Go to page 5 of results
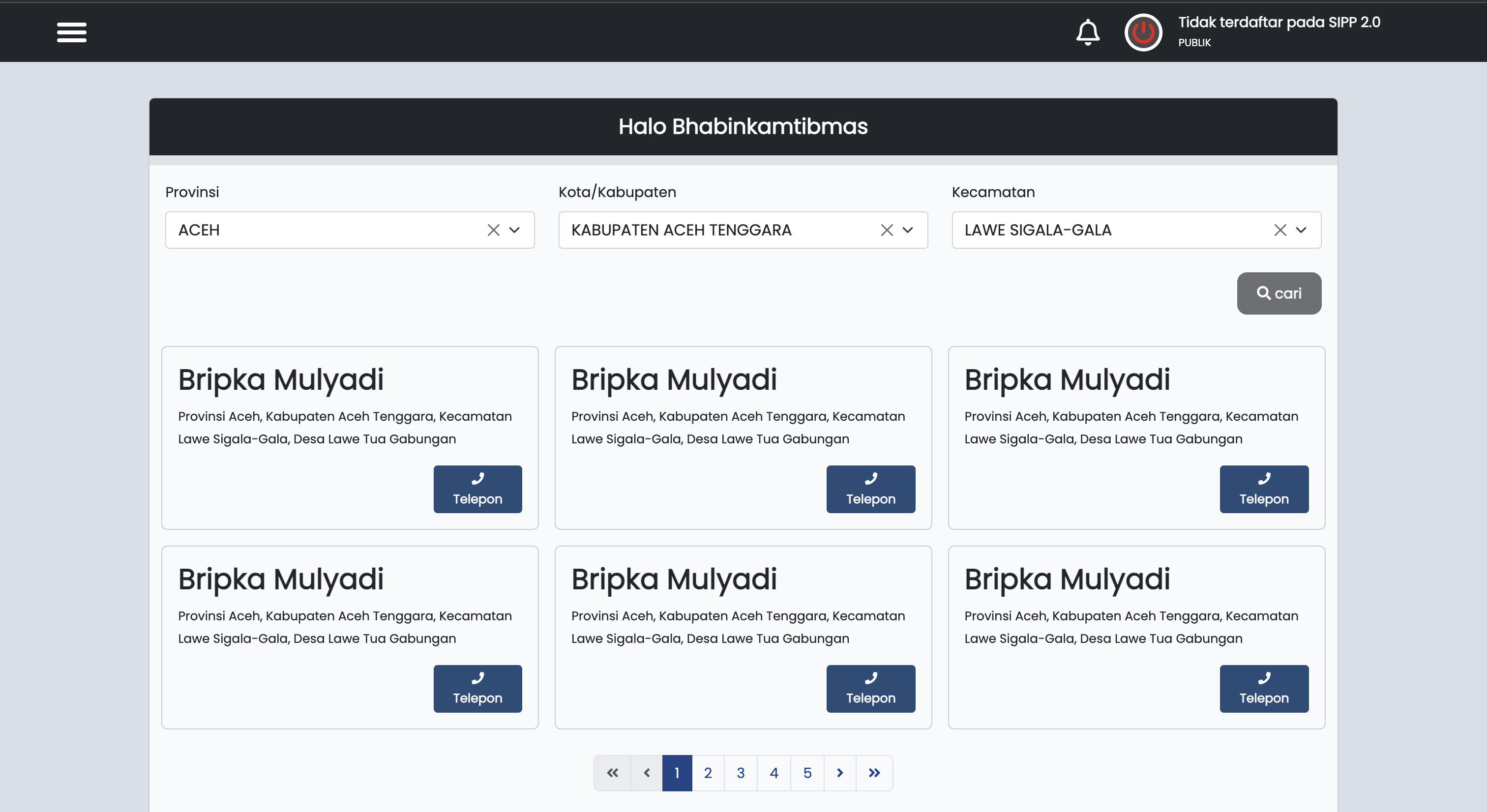 coord(807,773)
